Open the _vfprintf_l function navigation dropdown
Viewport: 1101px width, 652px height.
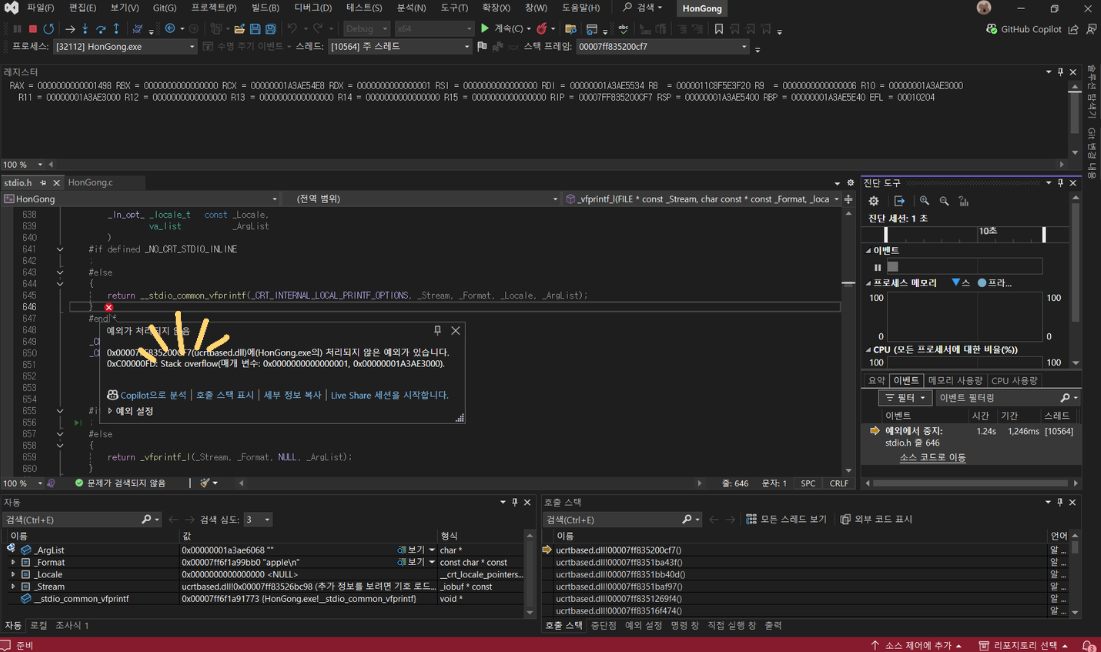pyautogui.click(x=703, y=199)
